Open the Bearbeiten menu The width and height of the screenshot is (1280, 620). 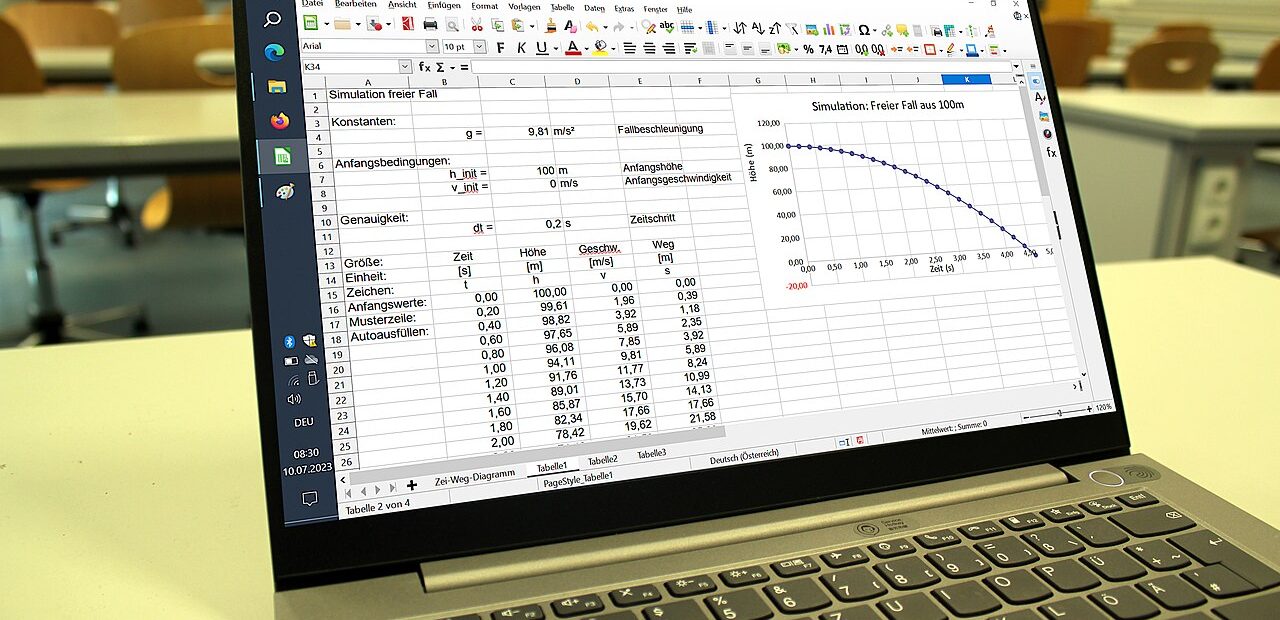tap(355, 4)
